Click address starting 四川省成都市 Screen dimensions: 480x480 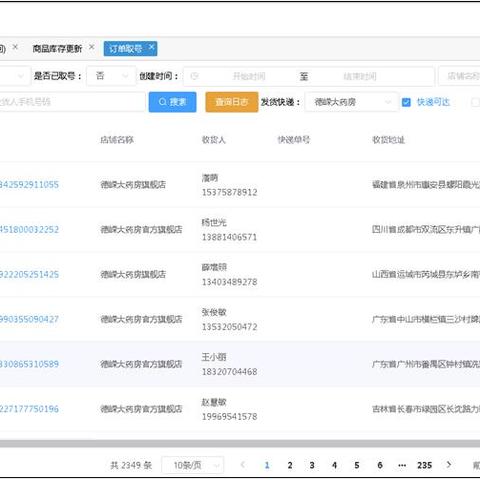[x=426, y=229]
